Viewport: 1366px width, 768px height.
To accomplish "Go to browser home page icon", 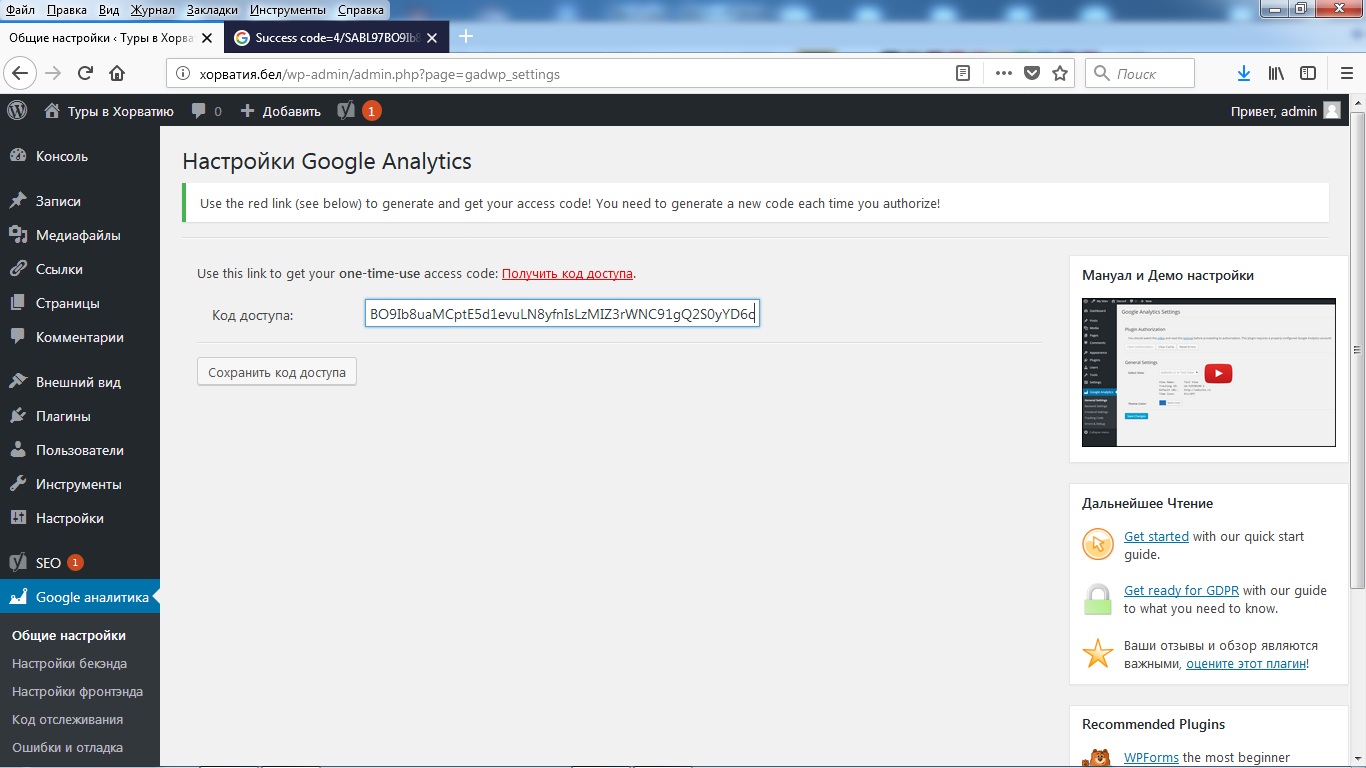I will (117, 73).
